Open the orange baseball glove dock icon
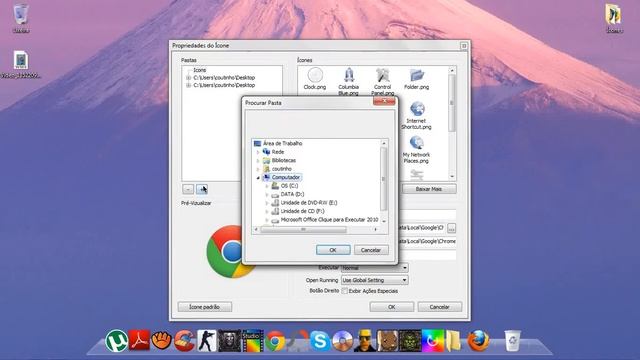 pyautogui.click(x=162, y=340)
